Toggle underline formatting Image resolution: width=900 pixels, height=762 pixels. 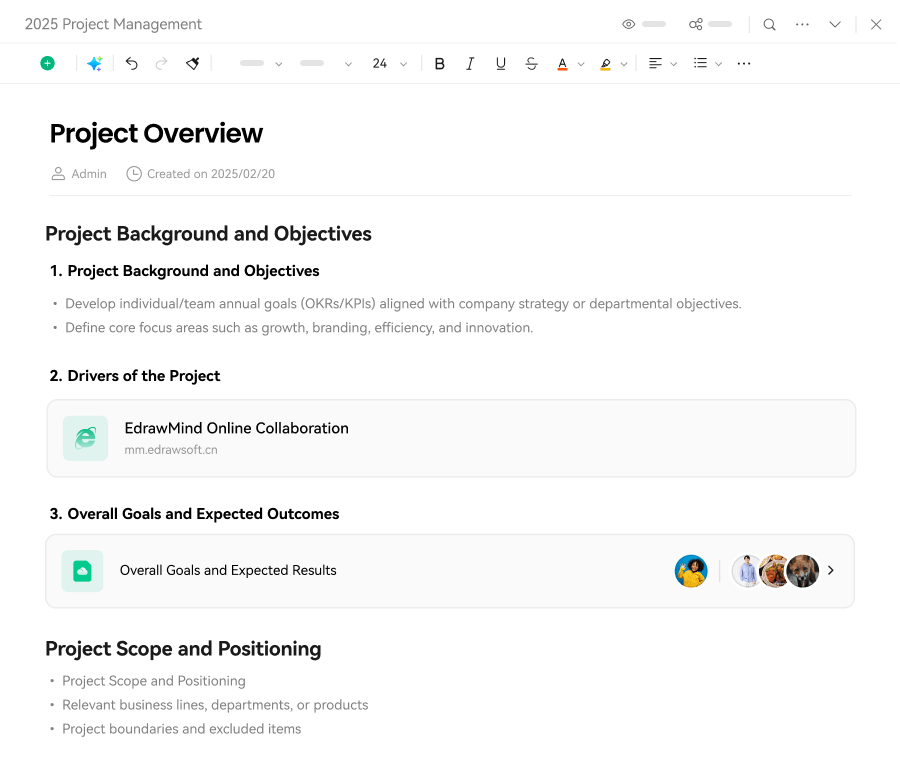click(501, 63)
